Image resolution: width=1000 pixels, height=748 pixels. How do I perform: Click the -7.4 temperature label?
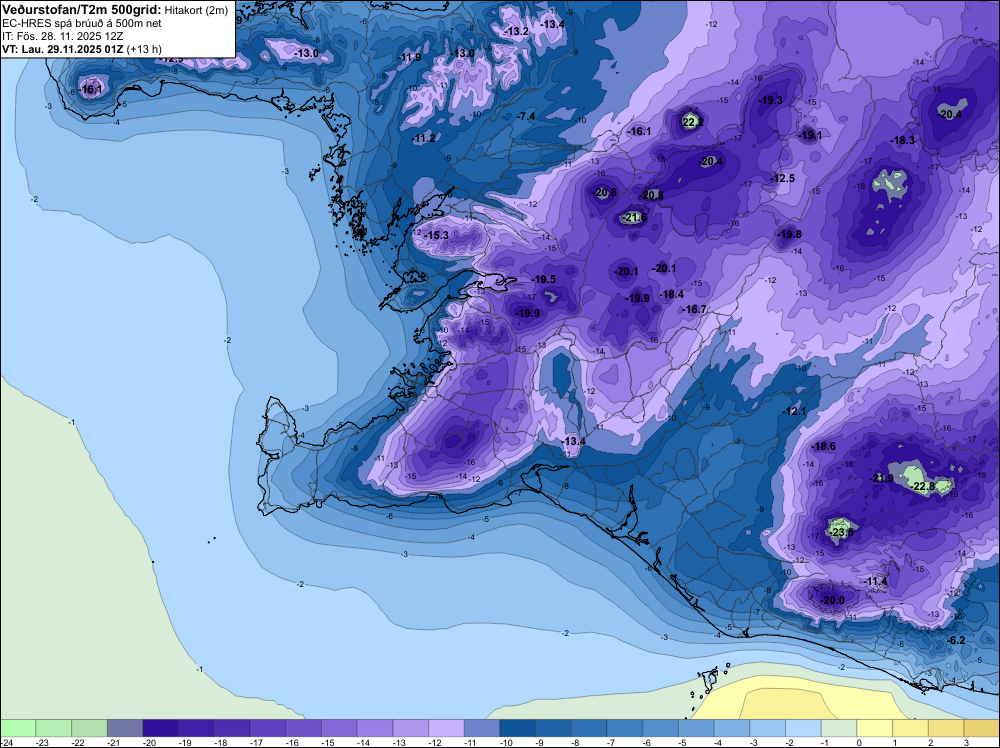tap(526, 116)
